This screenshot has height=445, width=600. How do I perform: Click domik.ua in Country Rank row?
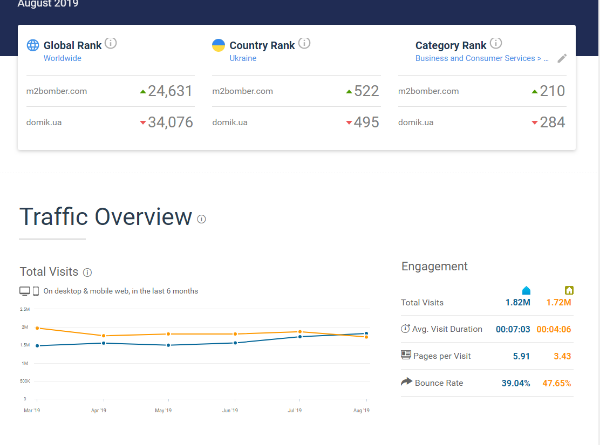click(230, 122)
